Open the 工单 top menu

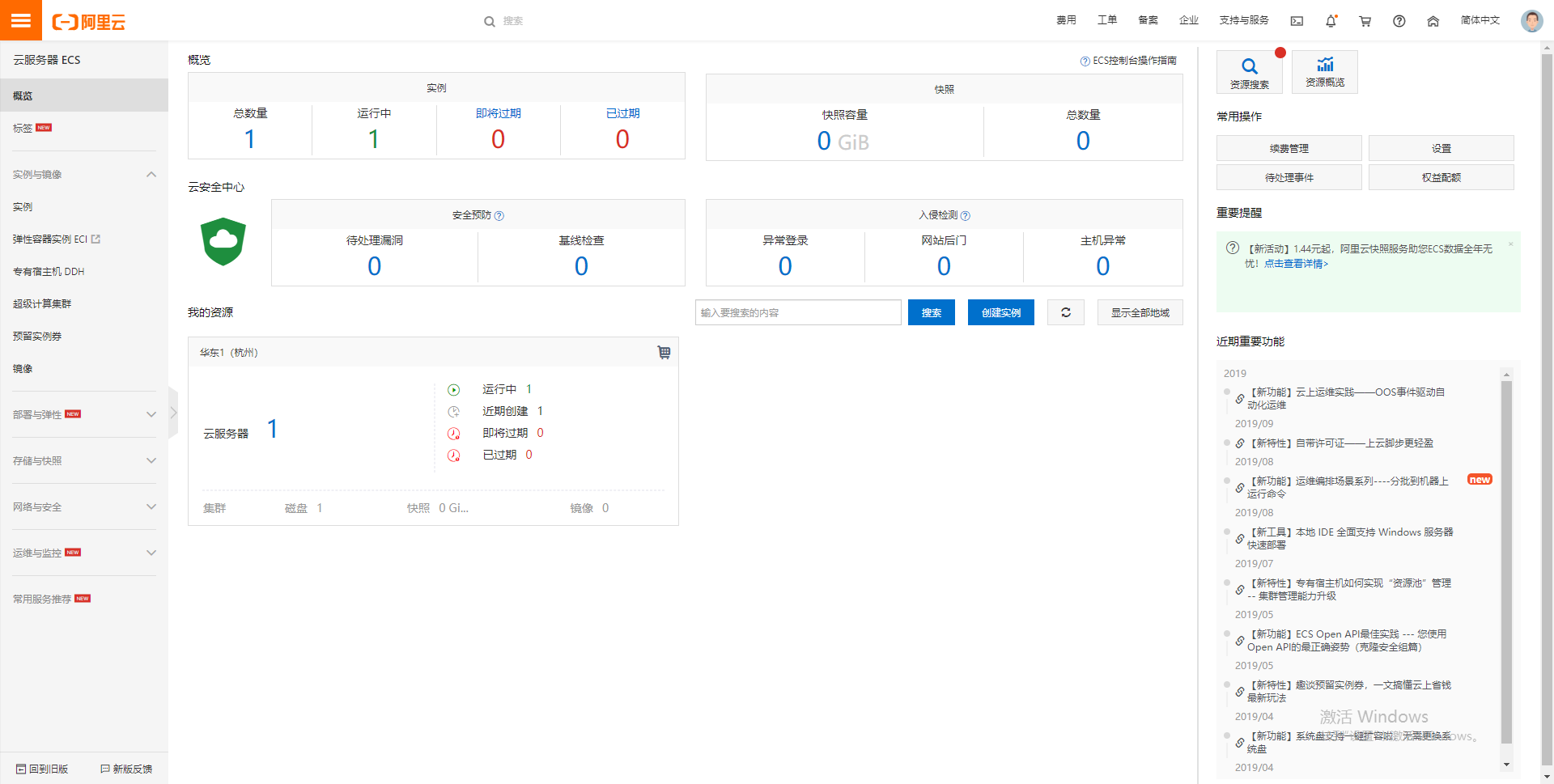click(1107, 20)
